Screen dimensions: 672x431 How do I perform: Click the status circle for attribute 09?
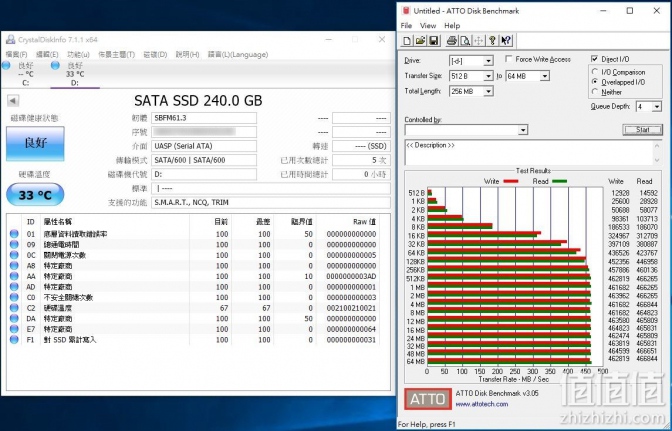(x=14, y=245)
